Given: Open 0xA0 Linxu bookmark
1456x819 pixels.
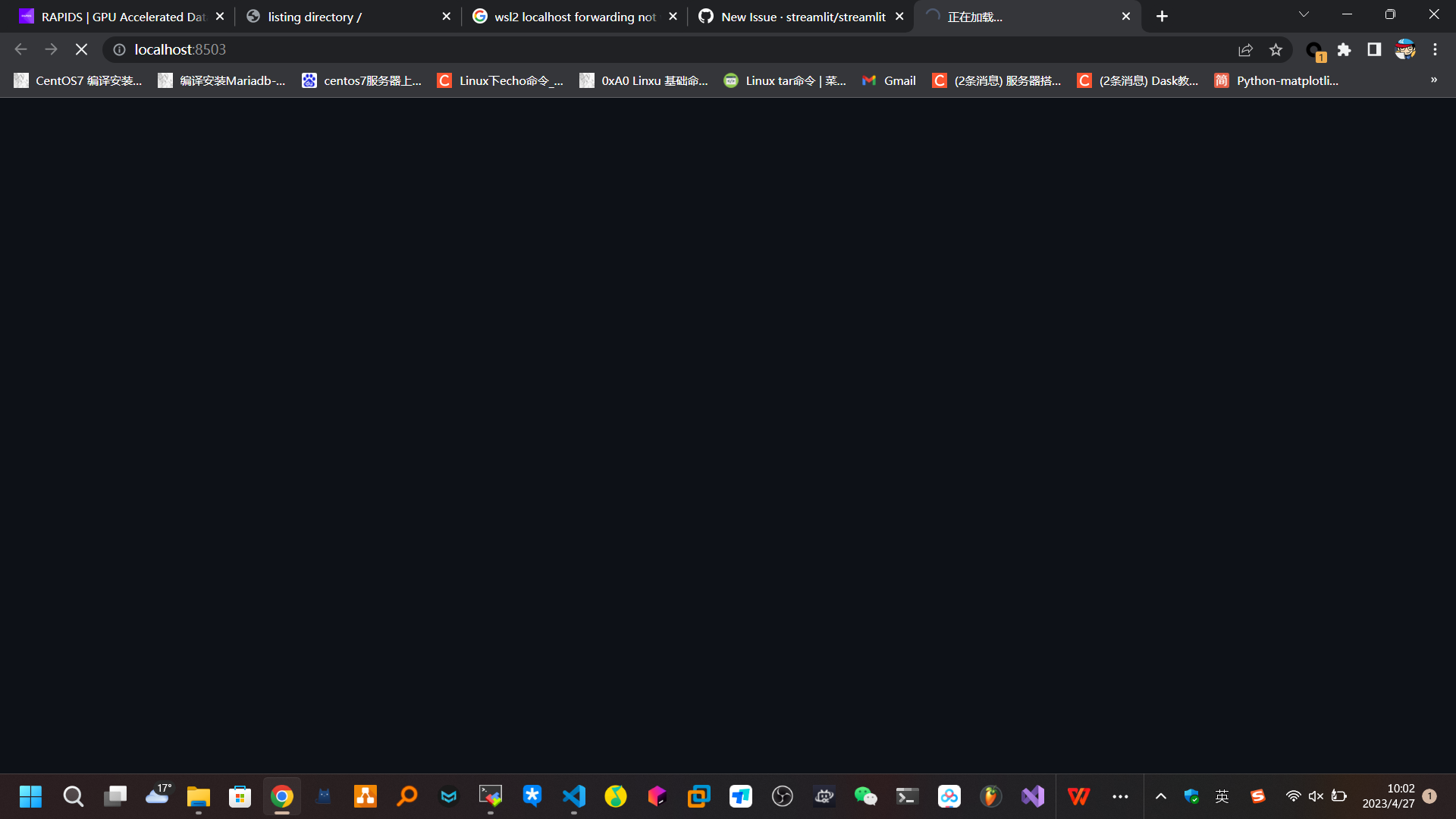Looking at the screenshot, I should (x=643, y=80).
